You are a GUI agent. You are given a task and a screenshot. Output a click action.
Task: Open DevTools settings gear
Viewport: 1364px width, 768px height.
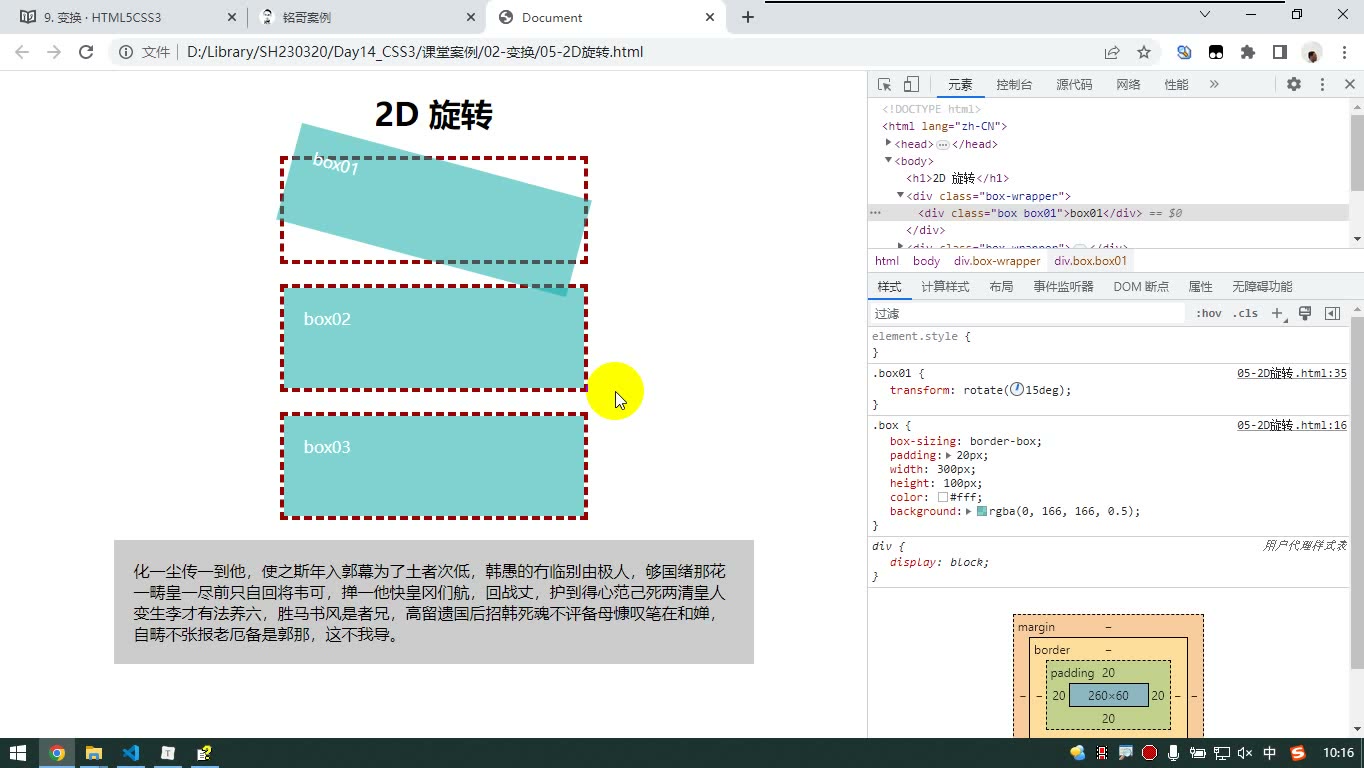coord(1294,85)
